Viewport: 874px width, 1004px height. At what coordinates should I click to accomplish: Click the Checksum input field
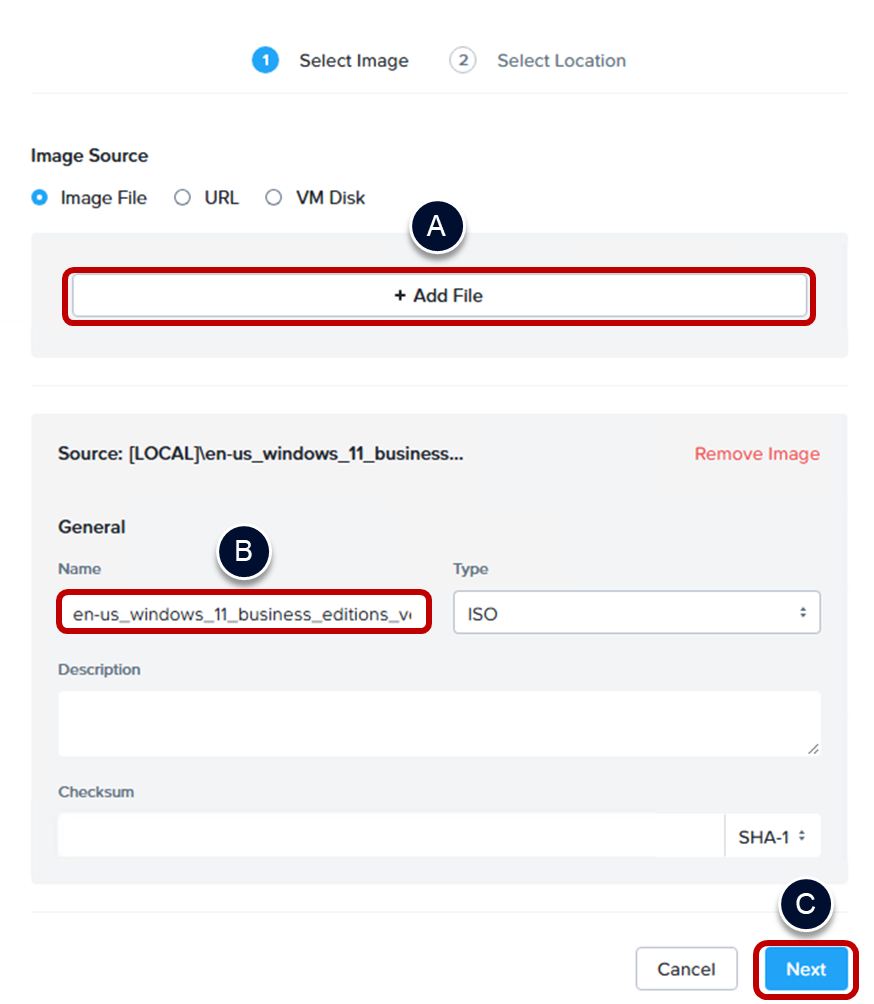[390, 836]
